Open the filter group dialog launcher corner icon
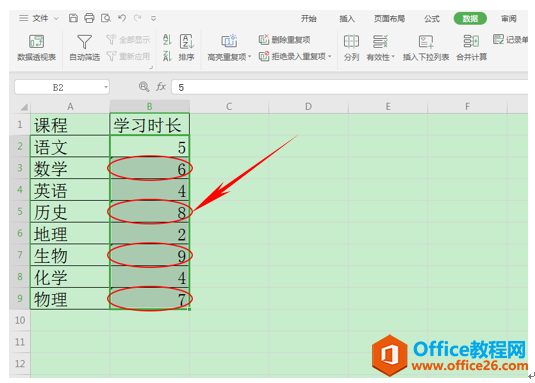The image size is (535, 383). click(150, 68)
